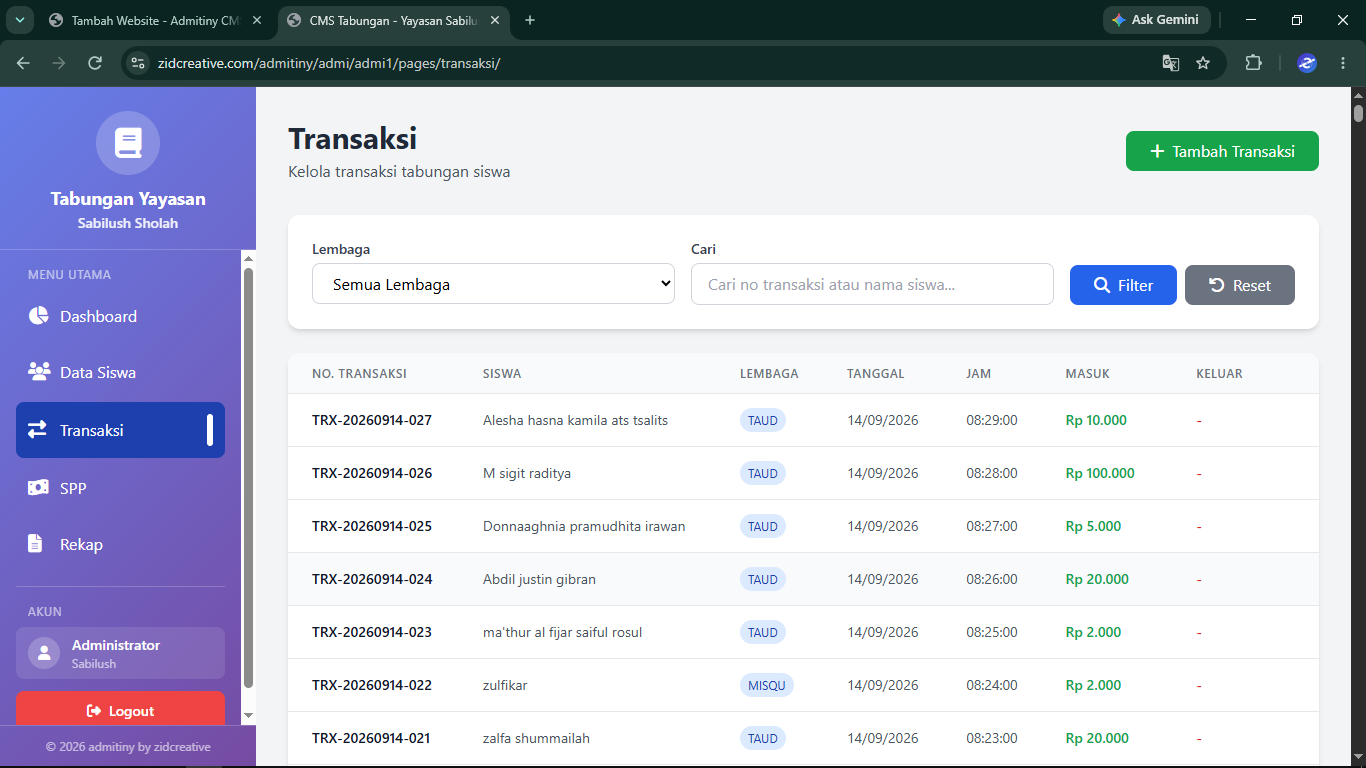This screenshot has height=768, width=1366.
Task: Reload the page with the browser refresh icon
Action: [x=95, y=63]
